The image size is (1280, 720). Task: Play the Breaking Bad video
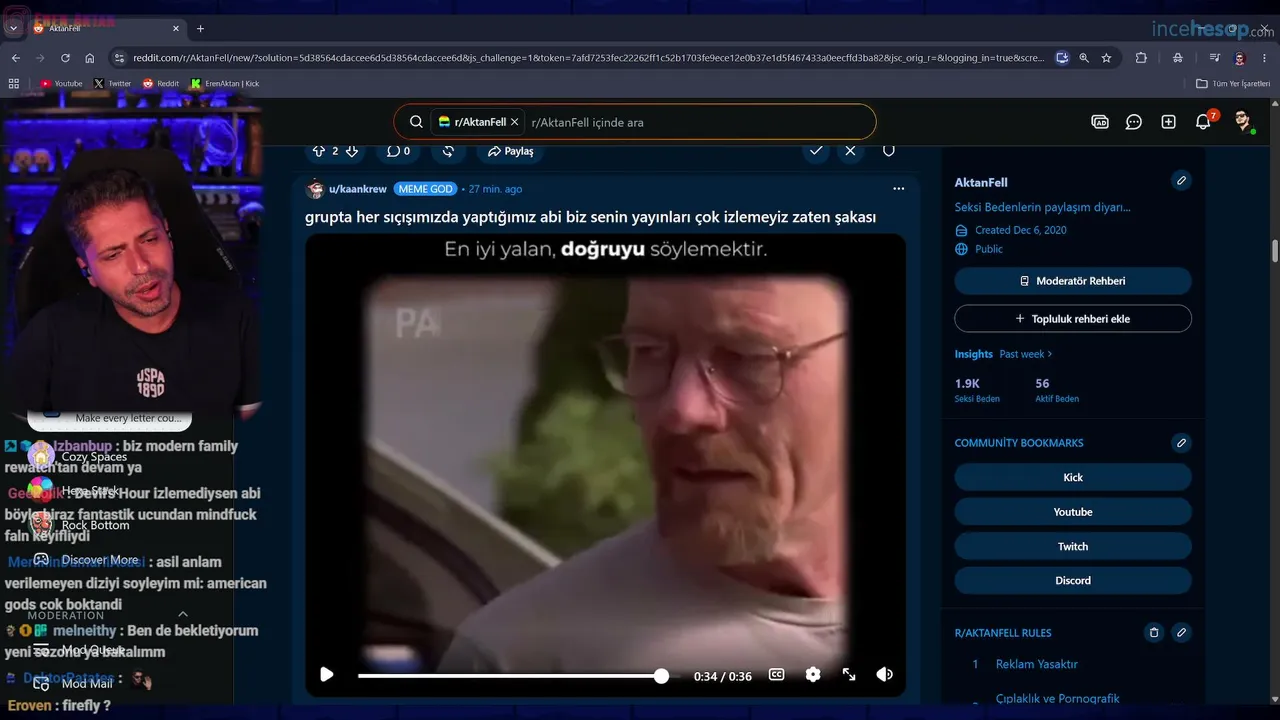click(x=326, y=675)
